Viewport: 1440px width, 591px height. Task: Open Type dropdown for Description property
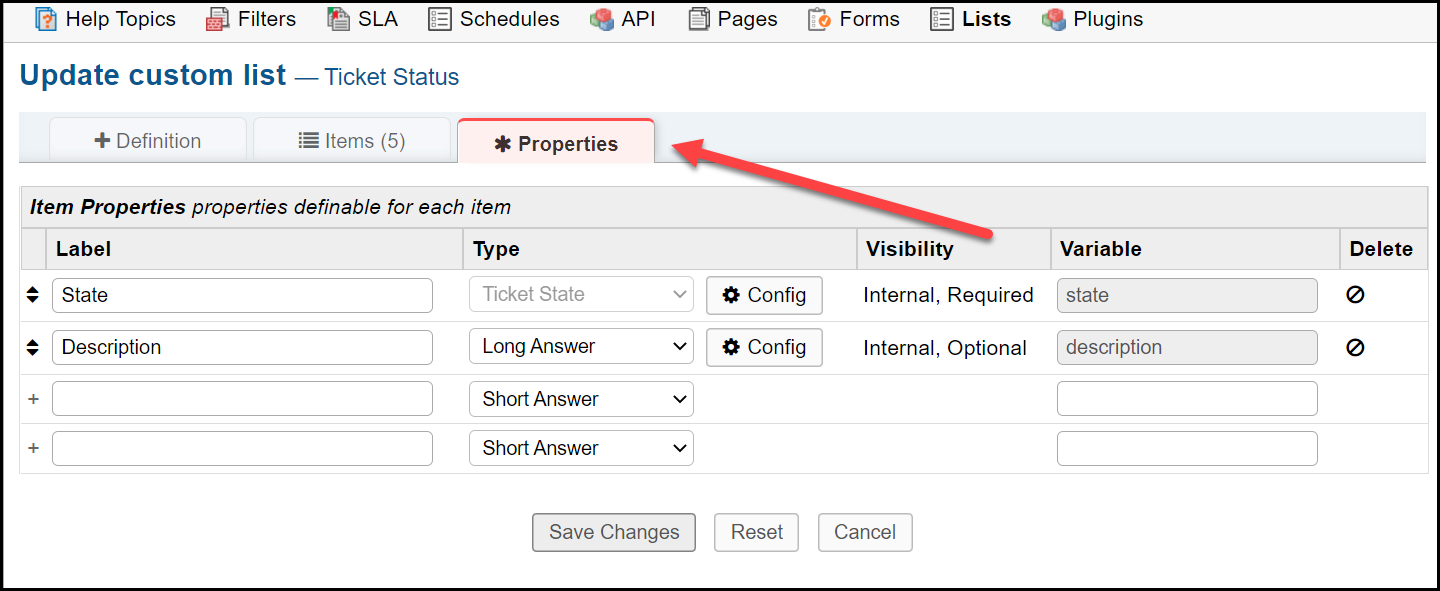coord(581,347)
